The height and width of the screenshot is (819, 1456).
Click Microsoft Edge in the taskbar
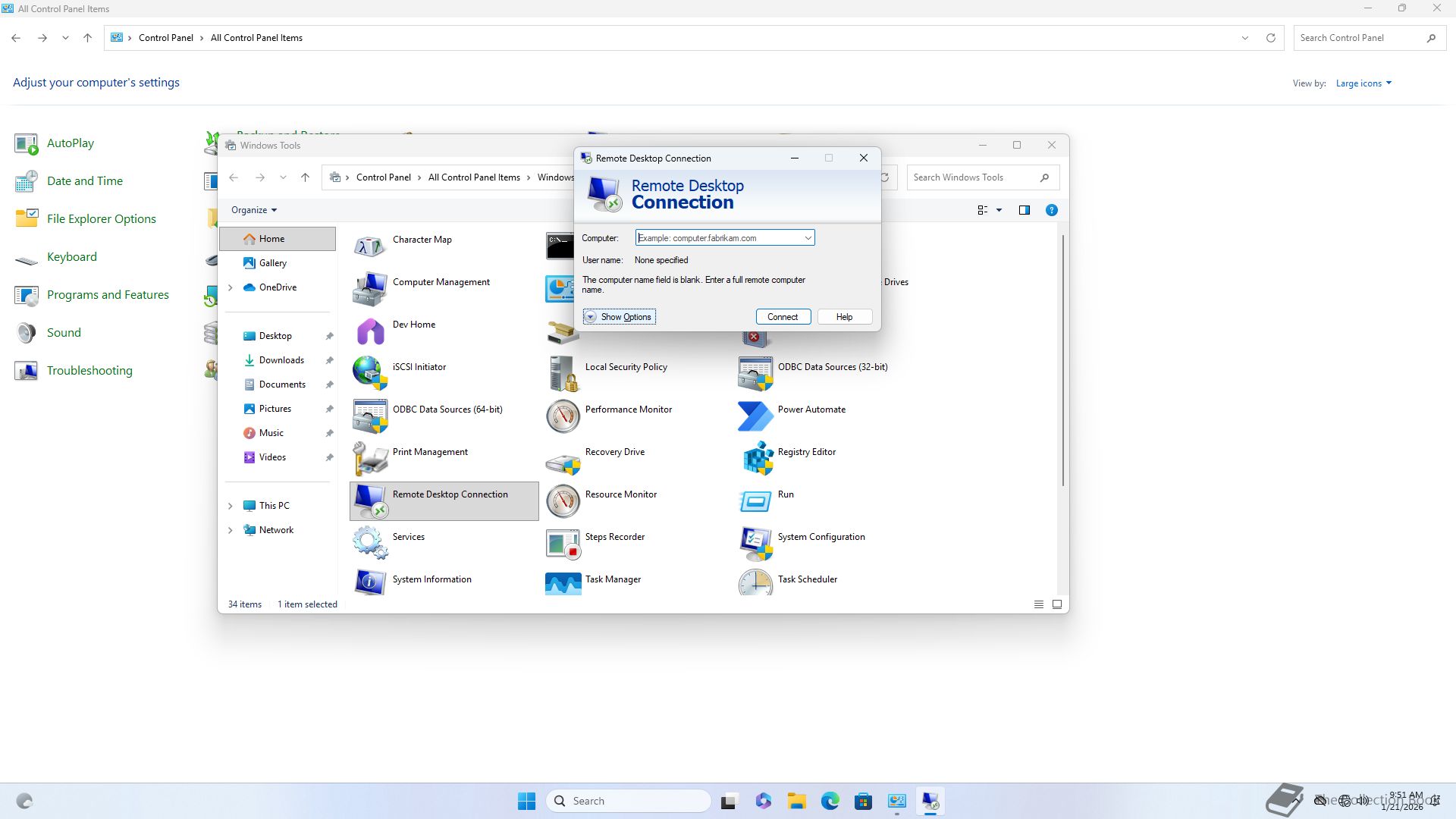[x=830, y=801]
